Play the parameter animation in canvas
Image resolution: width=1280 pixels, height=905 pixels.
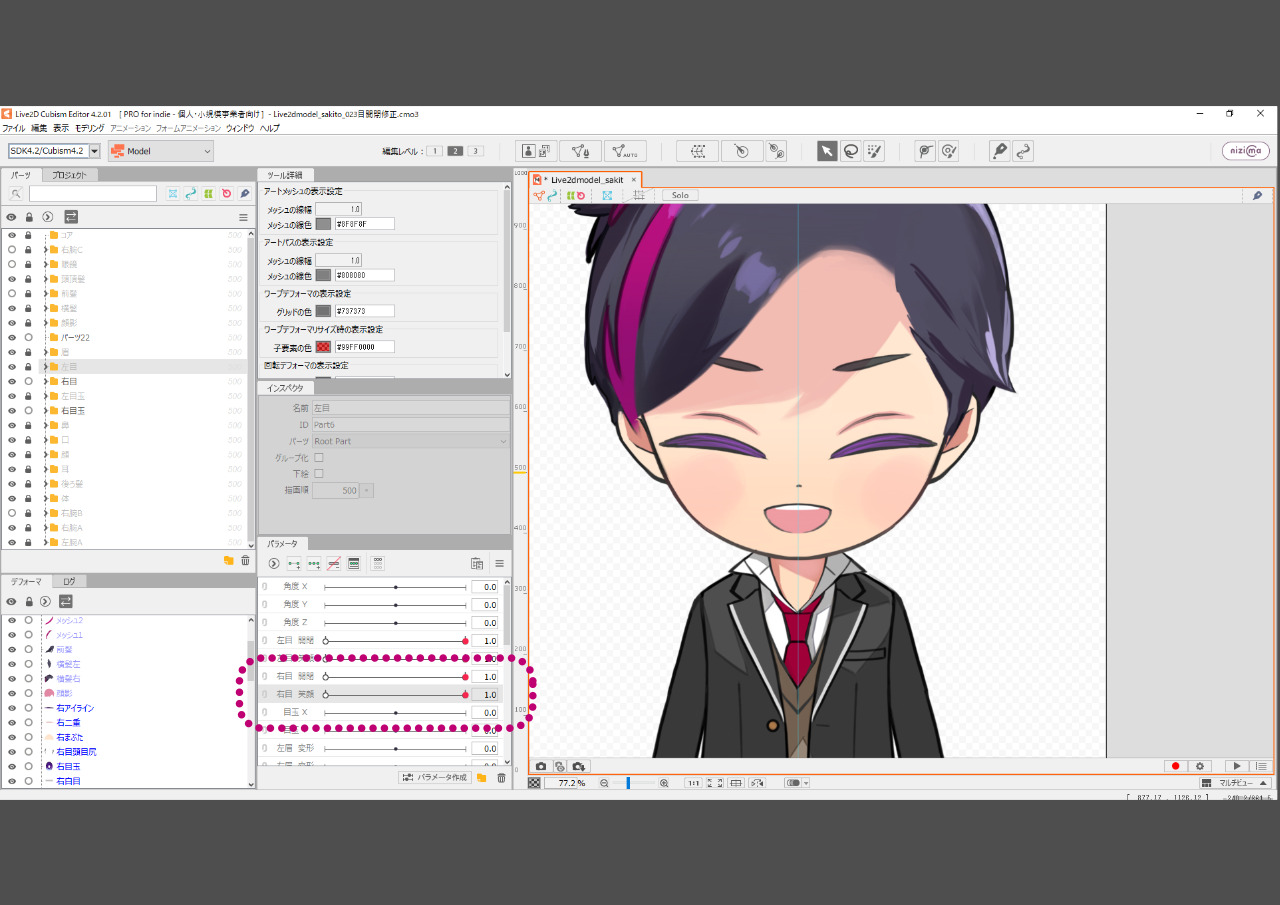coord(1237,766)
